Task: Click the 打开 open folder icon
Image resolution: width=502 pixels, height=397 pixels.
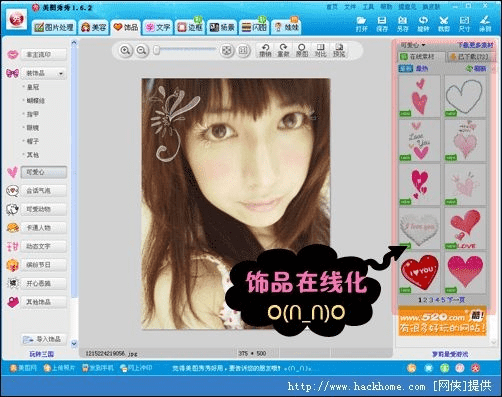Action: click(361, 24)
